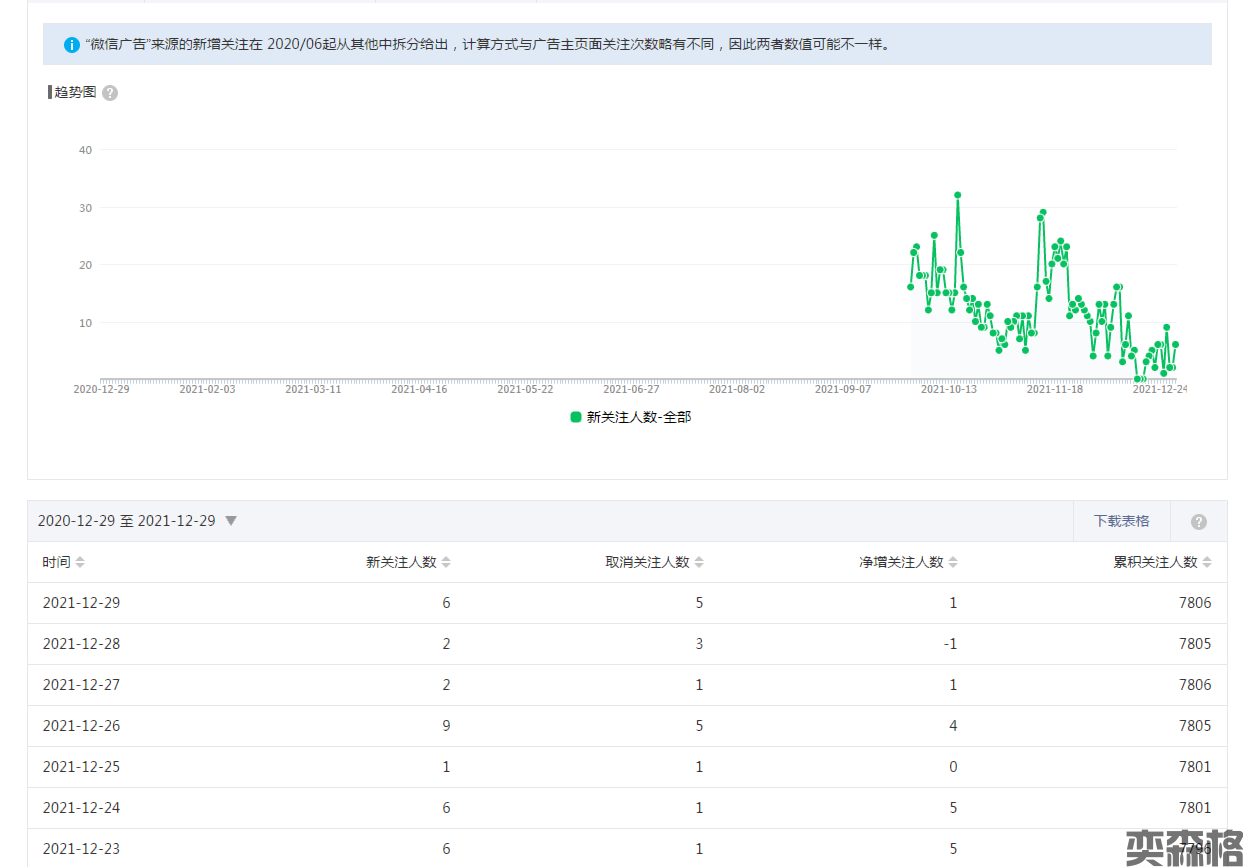Click the green legend color marker
1243x867 pixels.
[x=576, y=418]
